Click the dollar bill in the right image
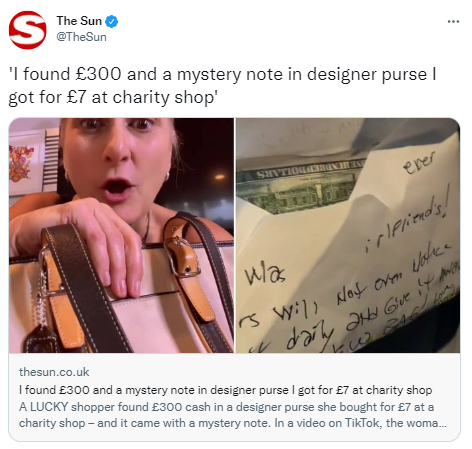 click(300, 187)
